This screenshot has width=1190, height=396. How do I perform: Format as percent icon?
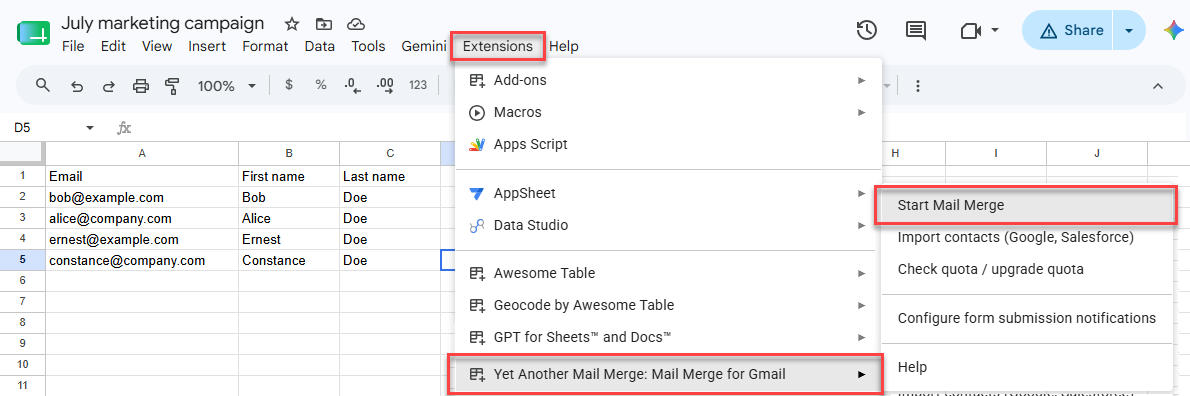[321, 85]
